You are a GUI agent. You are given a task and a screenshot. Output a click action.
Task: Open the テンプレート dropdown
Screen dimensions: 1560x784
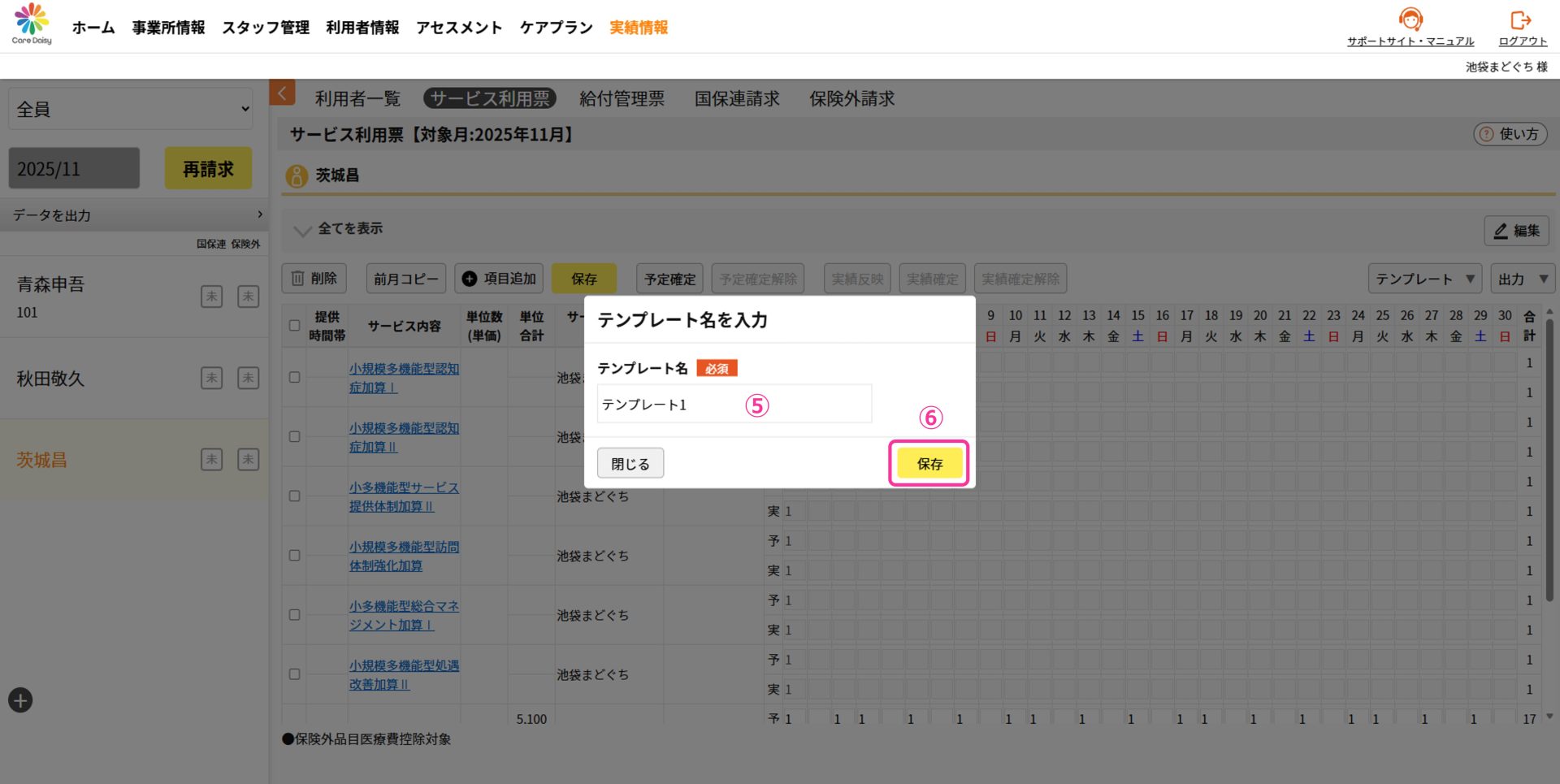coord(1424,279)
